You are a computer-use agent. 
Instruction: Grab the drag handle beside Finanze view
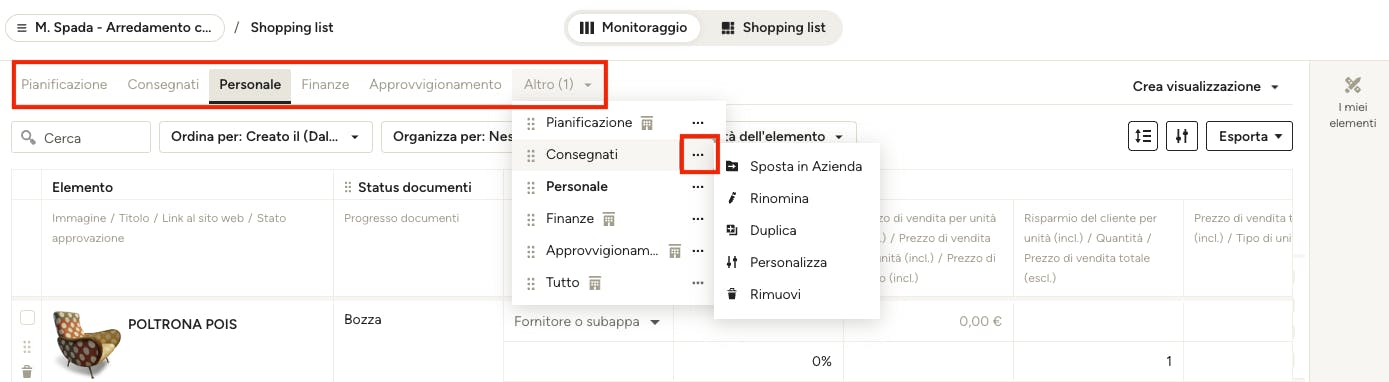point(531,219)
